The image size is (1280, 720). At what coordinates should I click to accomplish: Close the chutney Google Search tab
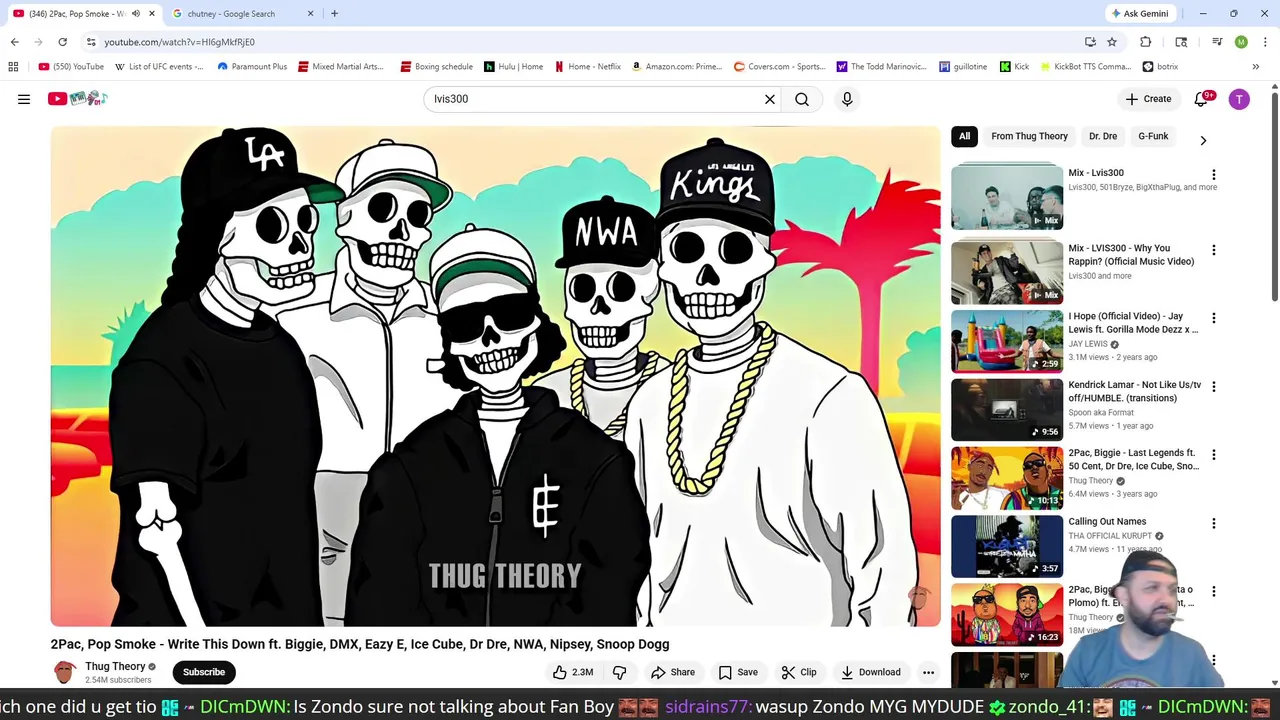coord(310,14)
